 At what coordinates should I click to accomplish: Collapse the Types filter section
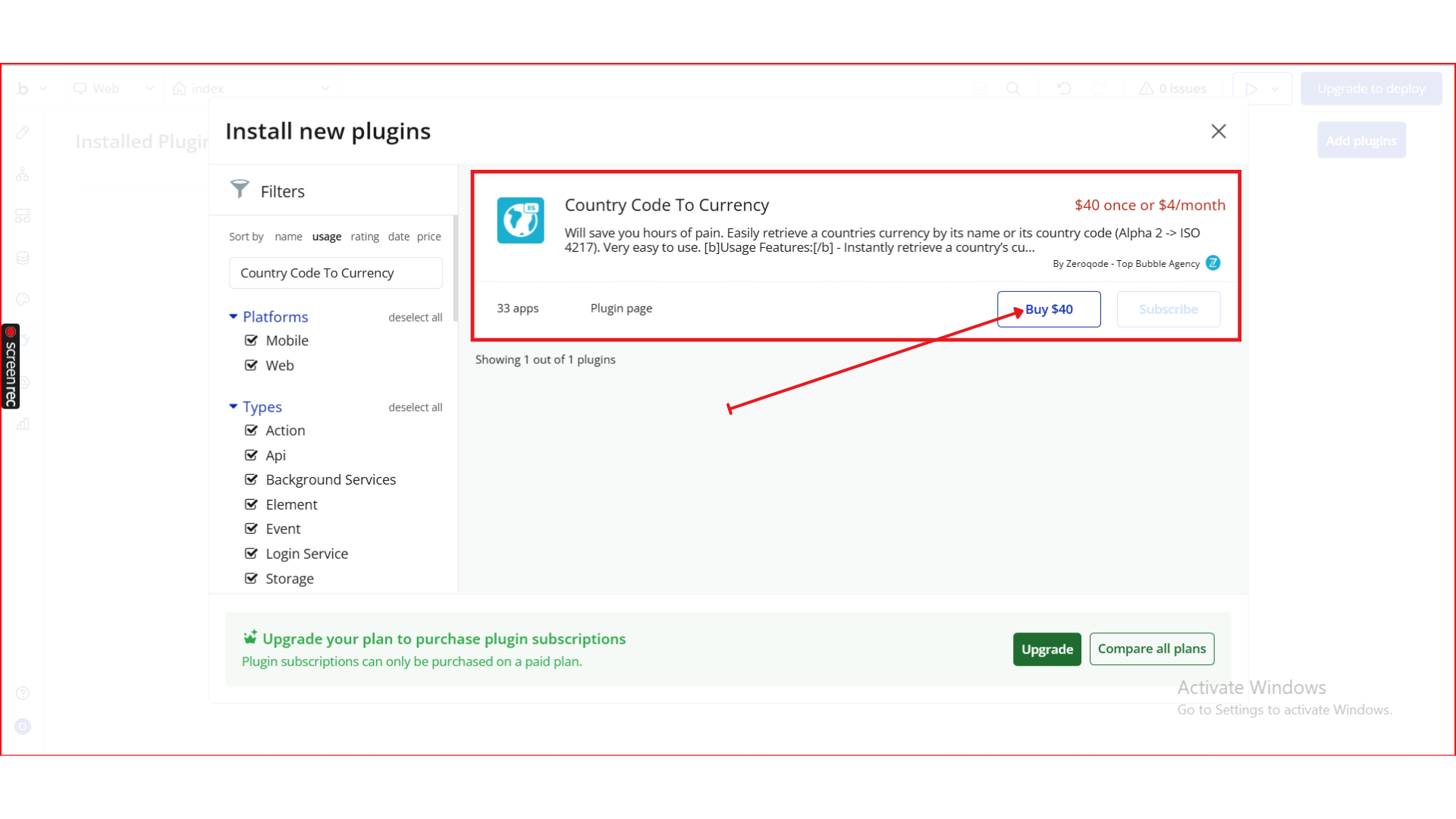point(234,406)
